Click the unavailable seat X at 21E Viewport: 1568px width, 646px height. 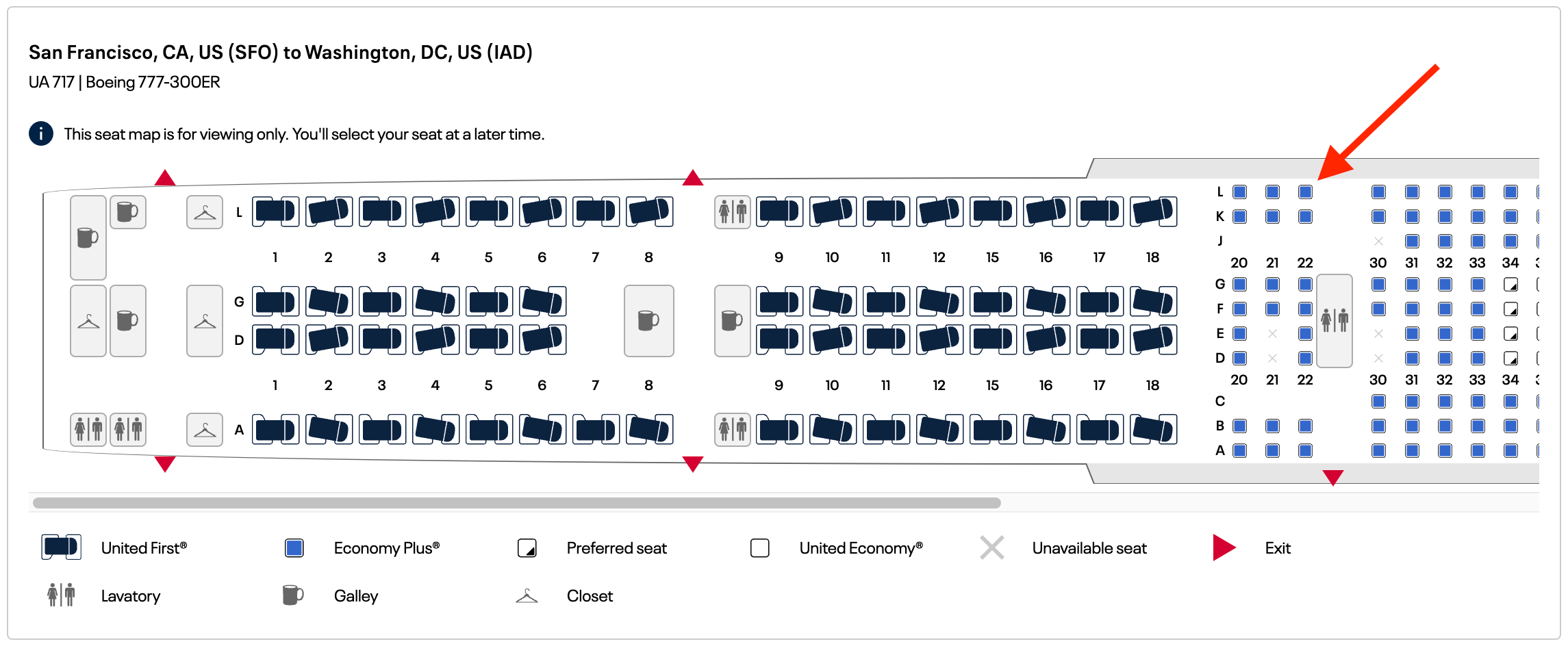(x=1272, y=333)
